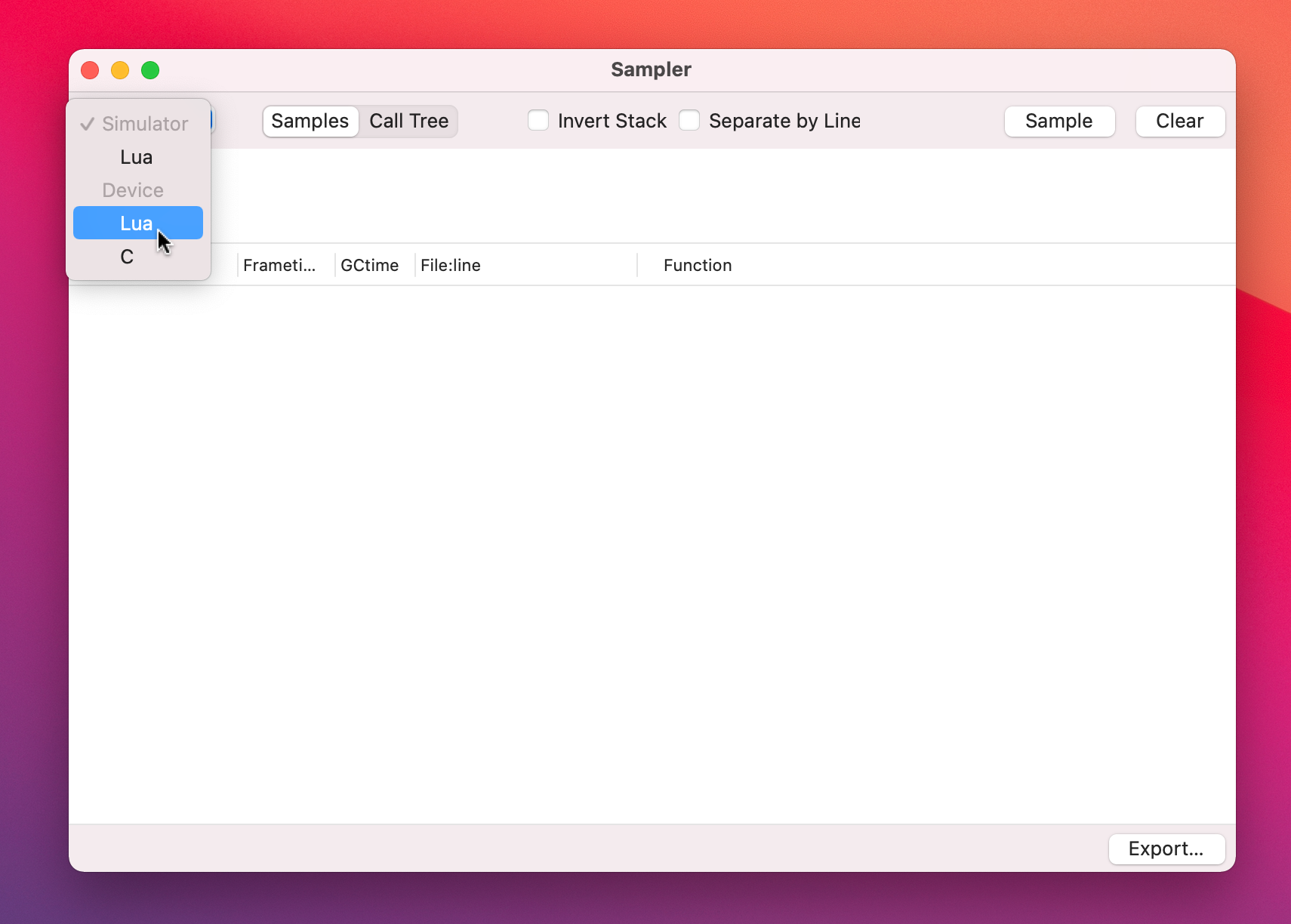Enable the Invert Stack checkbox
Screen dimensions: 1291x924
(538, 121)
